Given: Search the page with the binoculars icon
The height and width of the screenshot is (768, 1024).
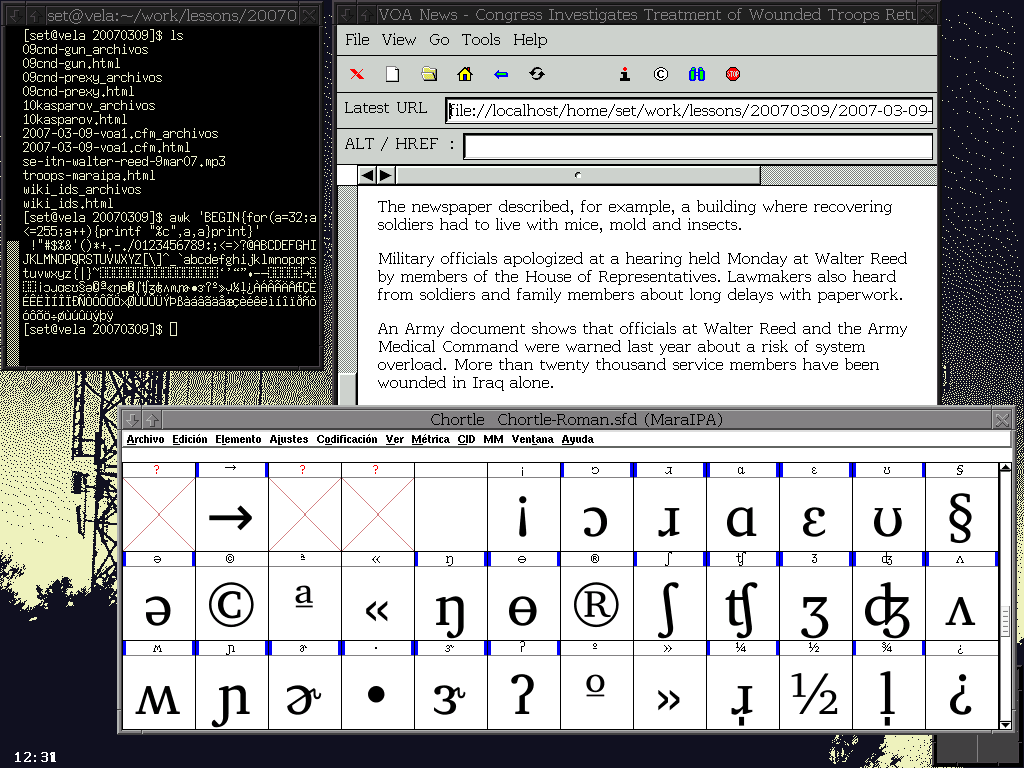Looking at the screenshot, I should [697, 74].
